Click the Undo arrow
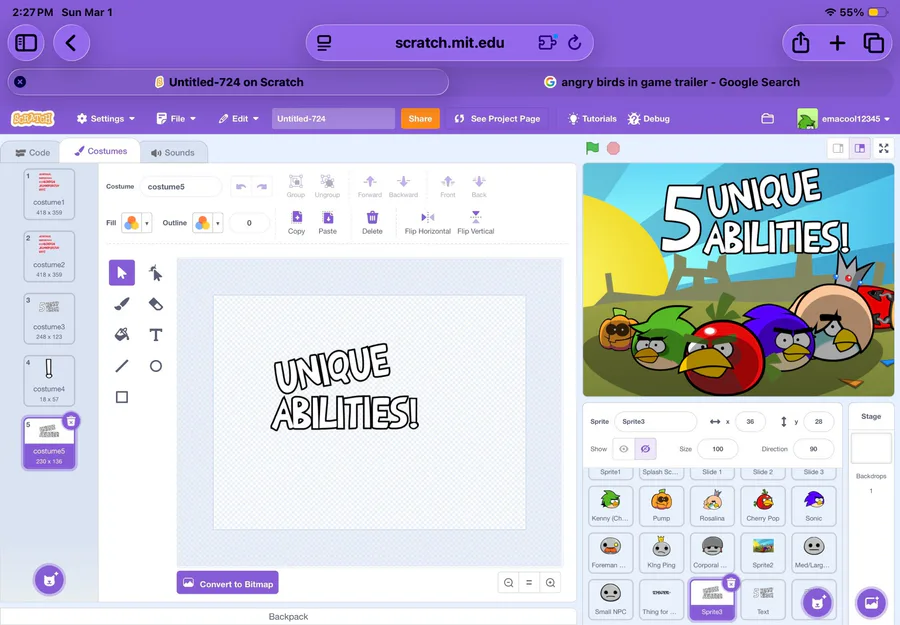 (x=241, y=187)
